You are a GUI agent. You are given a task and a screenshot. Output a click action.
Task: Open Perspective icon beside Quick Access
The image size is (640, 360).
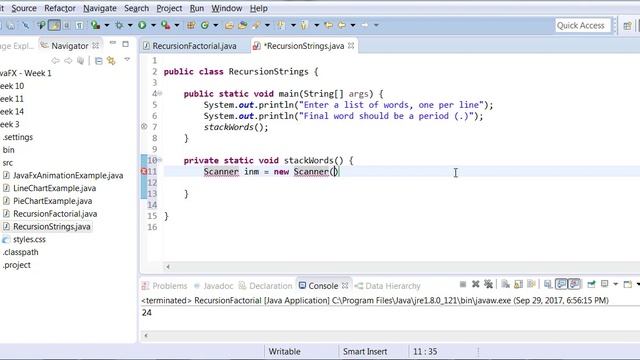tap(627, 26)
